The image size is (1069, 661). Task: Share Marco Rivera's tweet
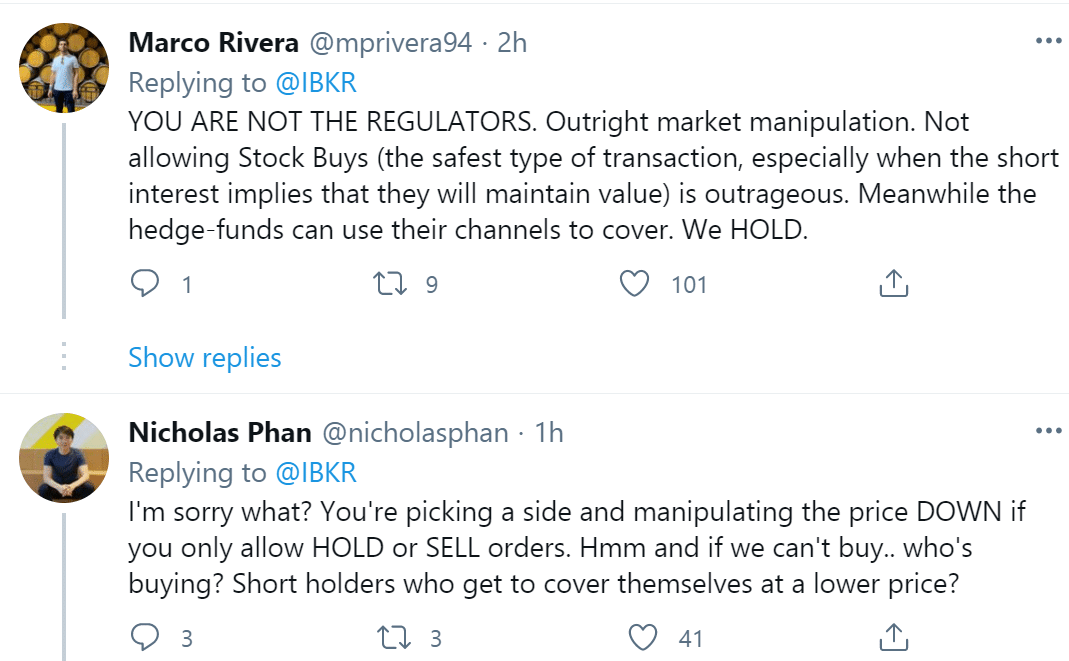[892, 284]
